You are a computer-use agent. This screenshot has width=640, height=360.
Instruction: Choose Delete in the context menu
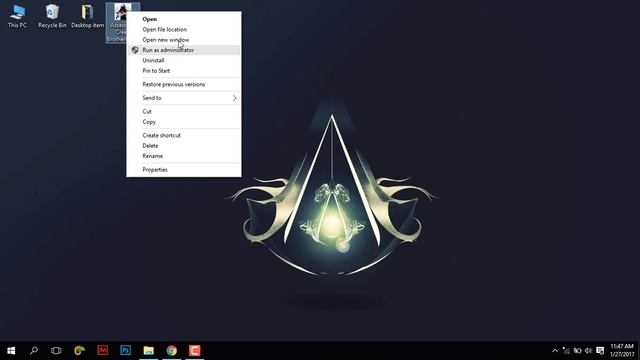point(183,146)
